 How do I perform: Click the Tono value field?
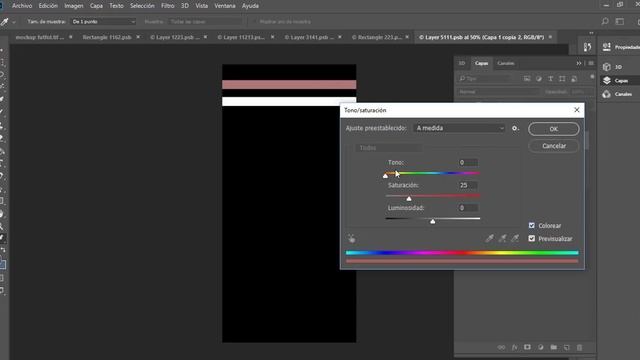[467, 162]
